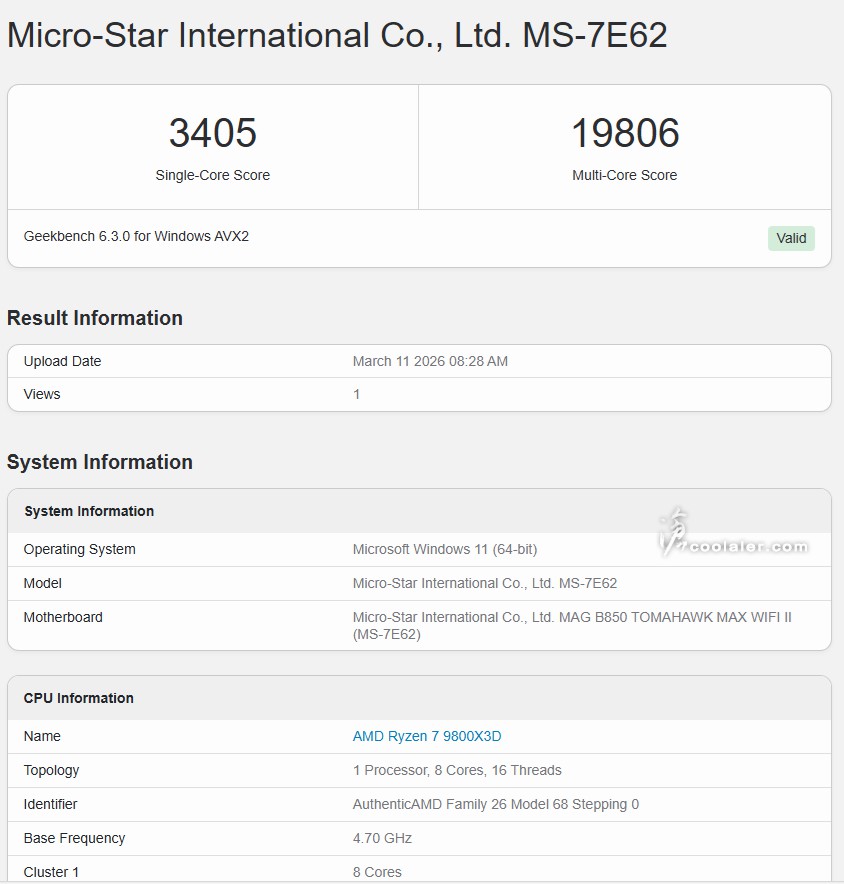Click the page title Micro-Star International MS-7E62
This screenshot has width=844, height=884.
click(337, 36)
